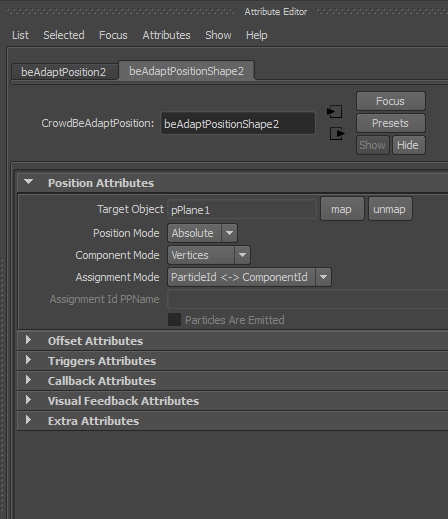Viewport: 448px width, 519px height.
Task: Open the Attributes menu
Action: [166, 35]
